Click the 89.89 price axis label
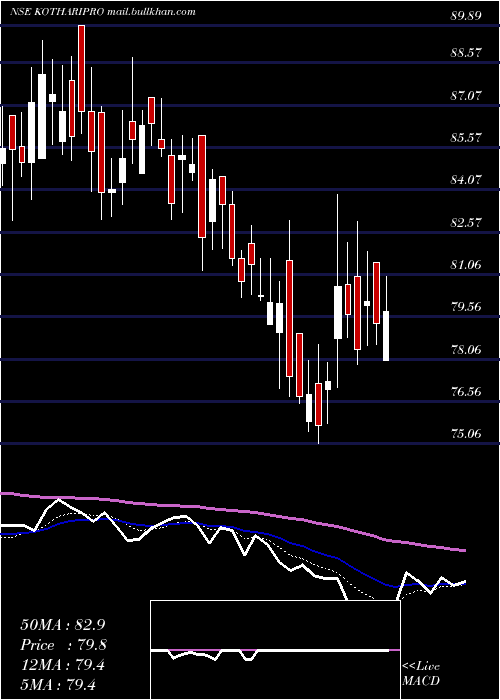This screenshot has width=500, height=700. (467, 16)
